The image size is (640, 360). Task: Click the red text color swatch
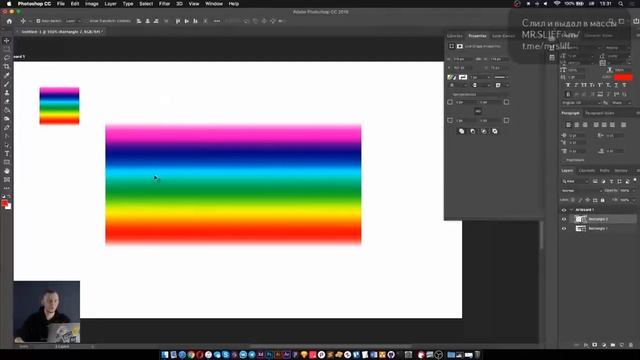pyautogui.click(x=623, y=77)
